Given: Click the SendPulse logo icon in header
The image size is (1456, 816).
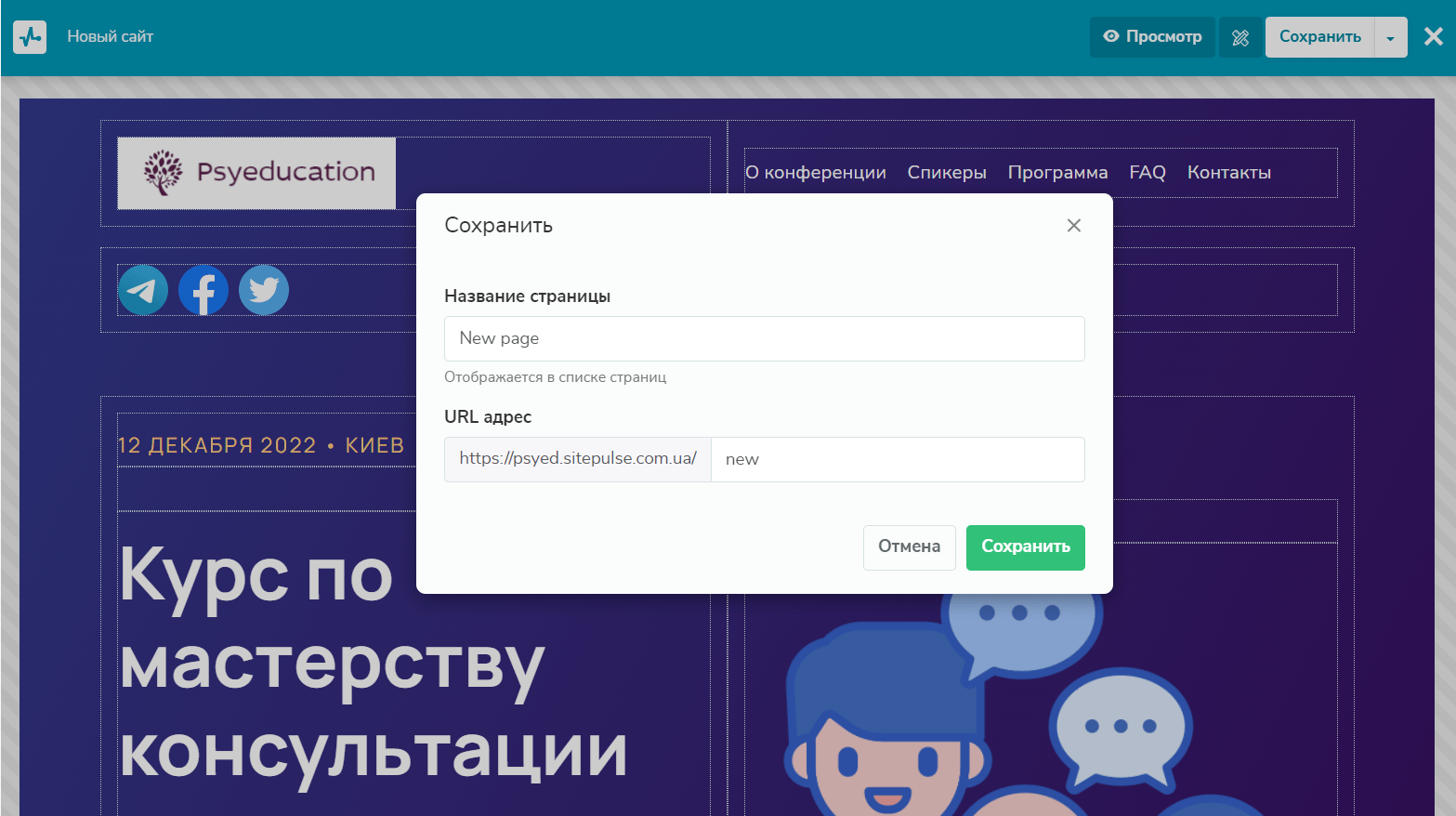Looking at the screenshot, I should [x=30, y=37].
